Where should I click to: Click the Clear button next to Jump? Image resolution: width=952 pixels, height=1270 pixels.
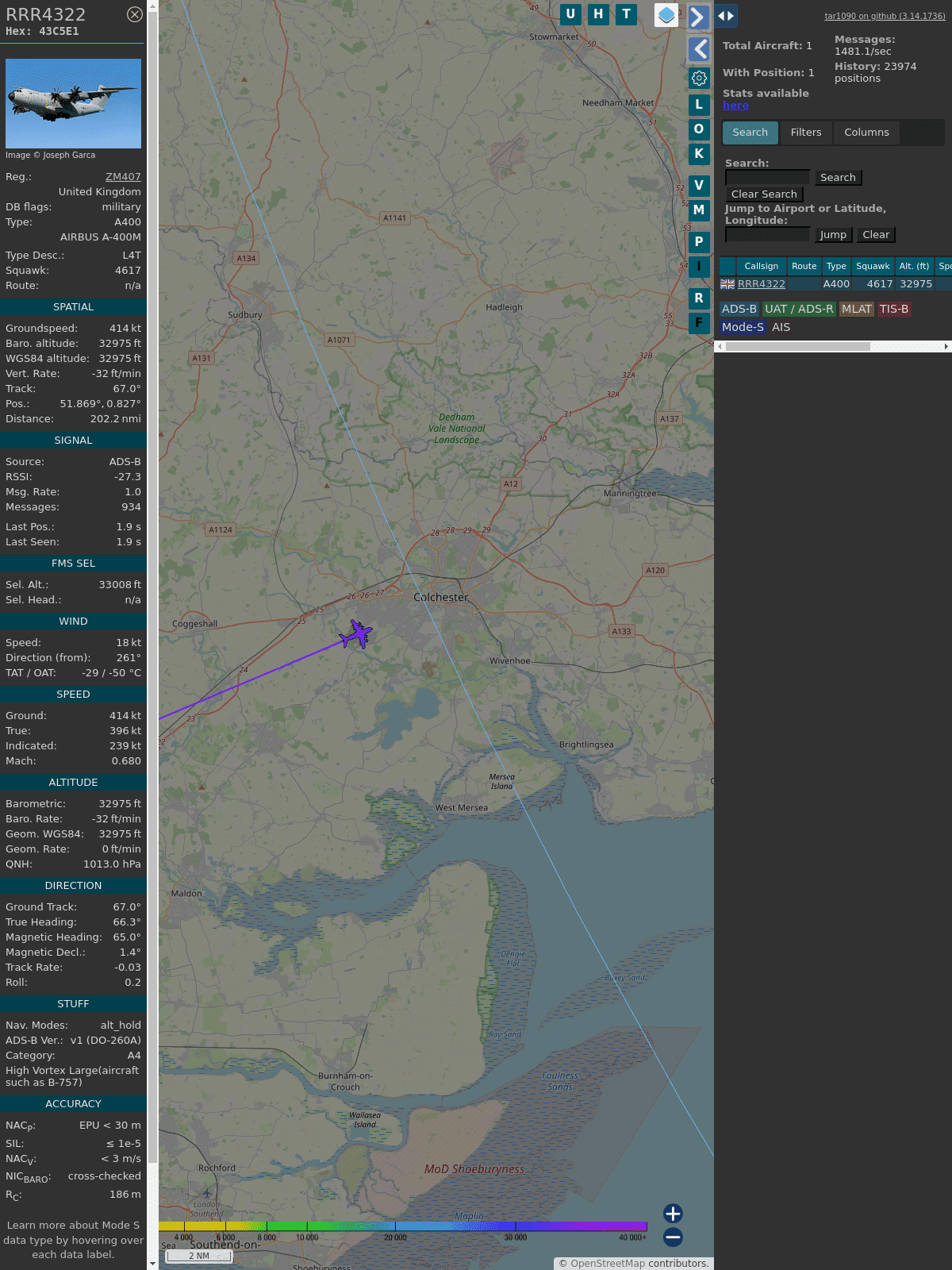click(x=876, y=235)
